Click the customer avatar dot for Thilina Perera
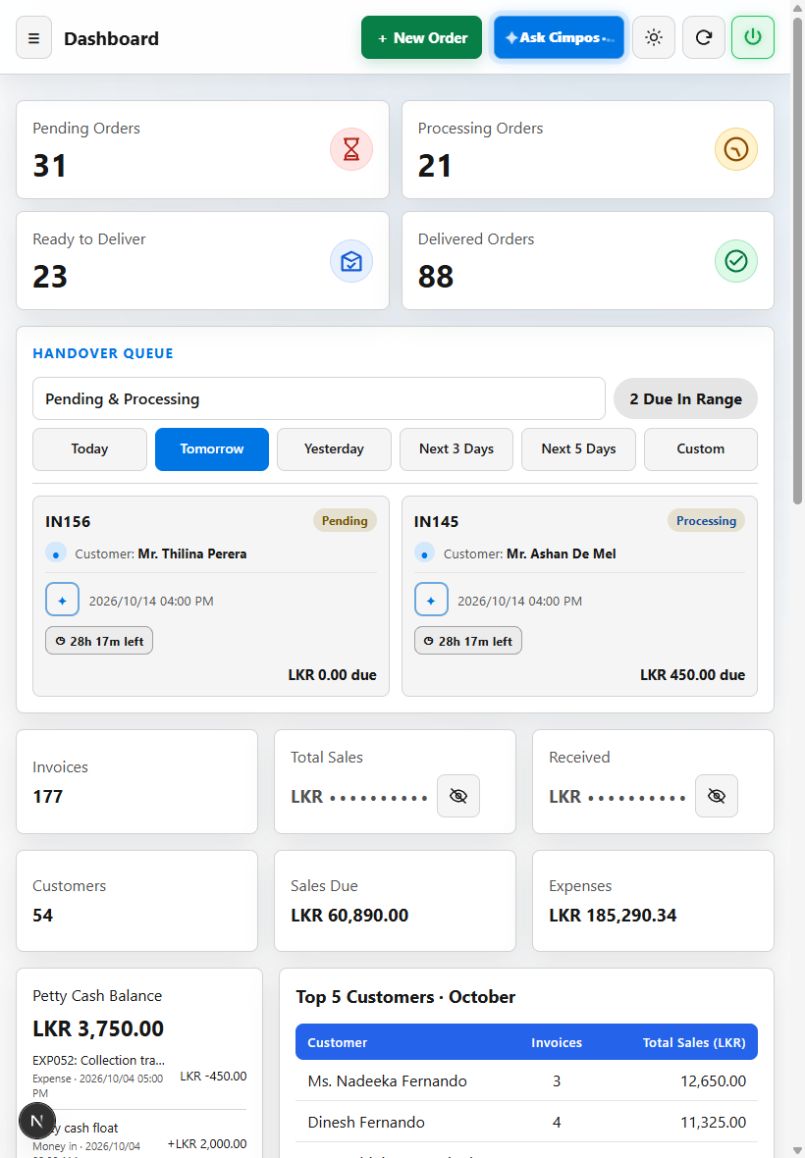This screenshot has width=805, height=1158. [x=56, y=553]
